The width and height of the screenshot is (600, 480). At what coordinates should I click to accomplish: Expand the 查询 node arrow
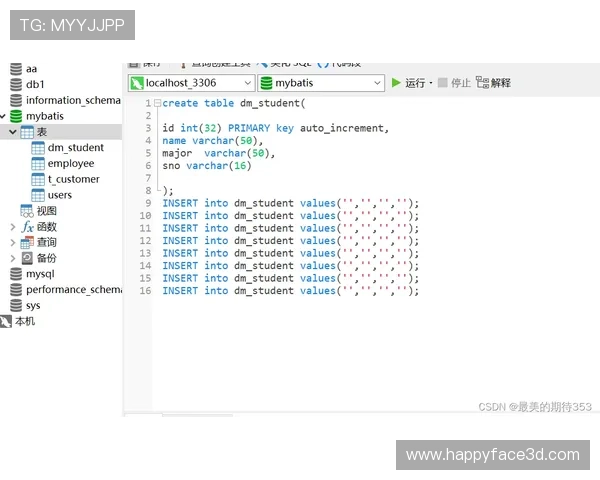[x=13, y=242]
